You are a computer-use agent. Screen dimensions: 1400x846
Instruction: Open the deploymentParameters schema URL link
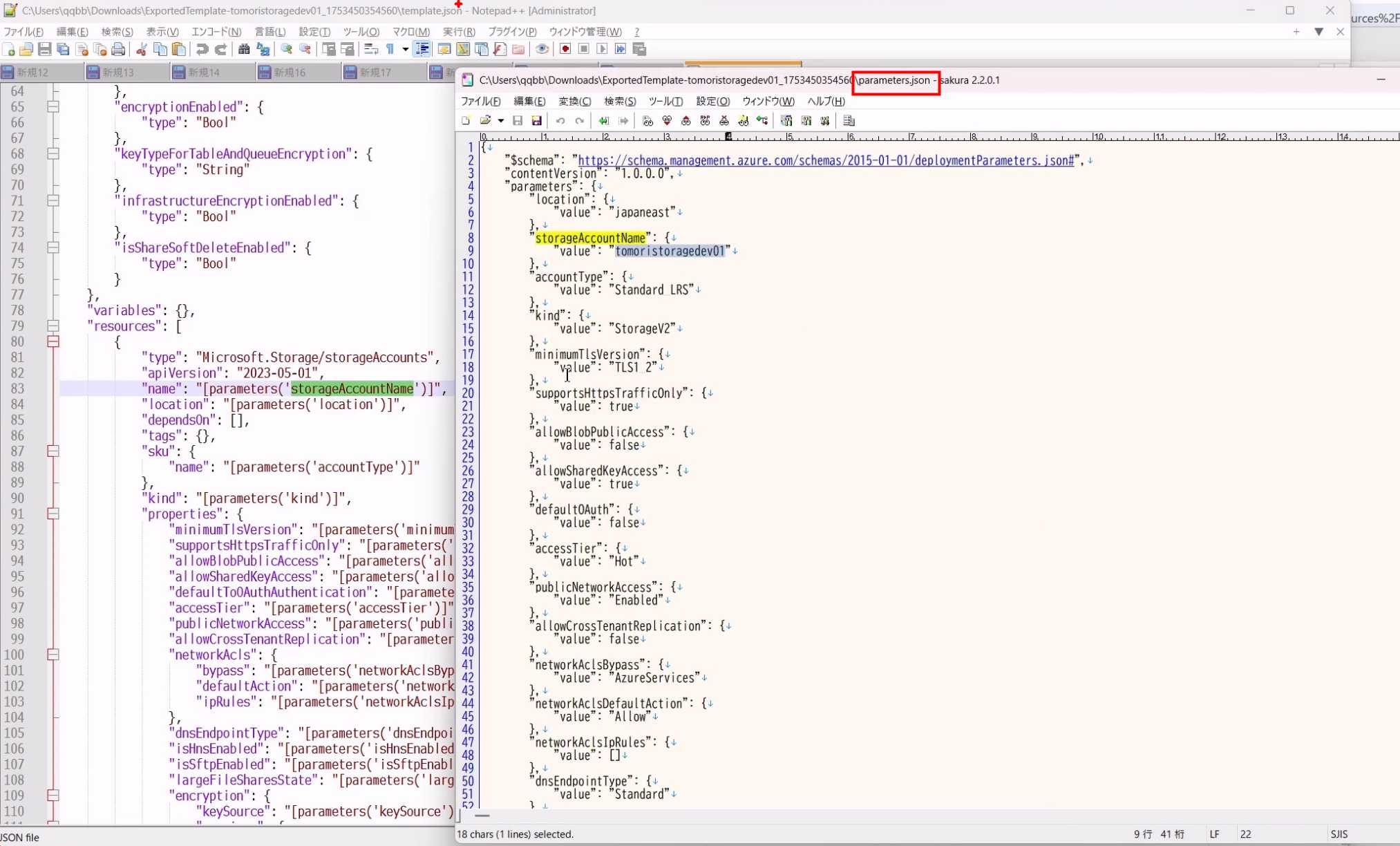coord(826,160)
